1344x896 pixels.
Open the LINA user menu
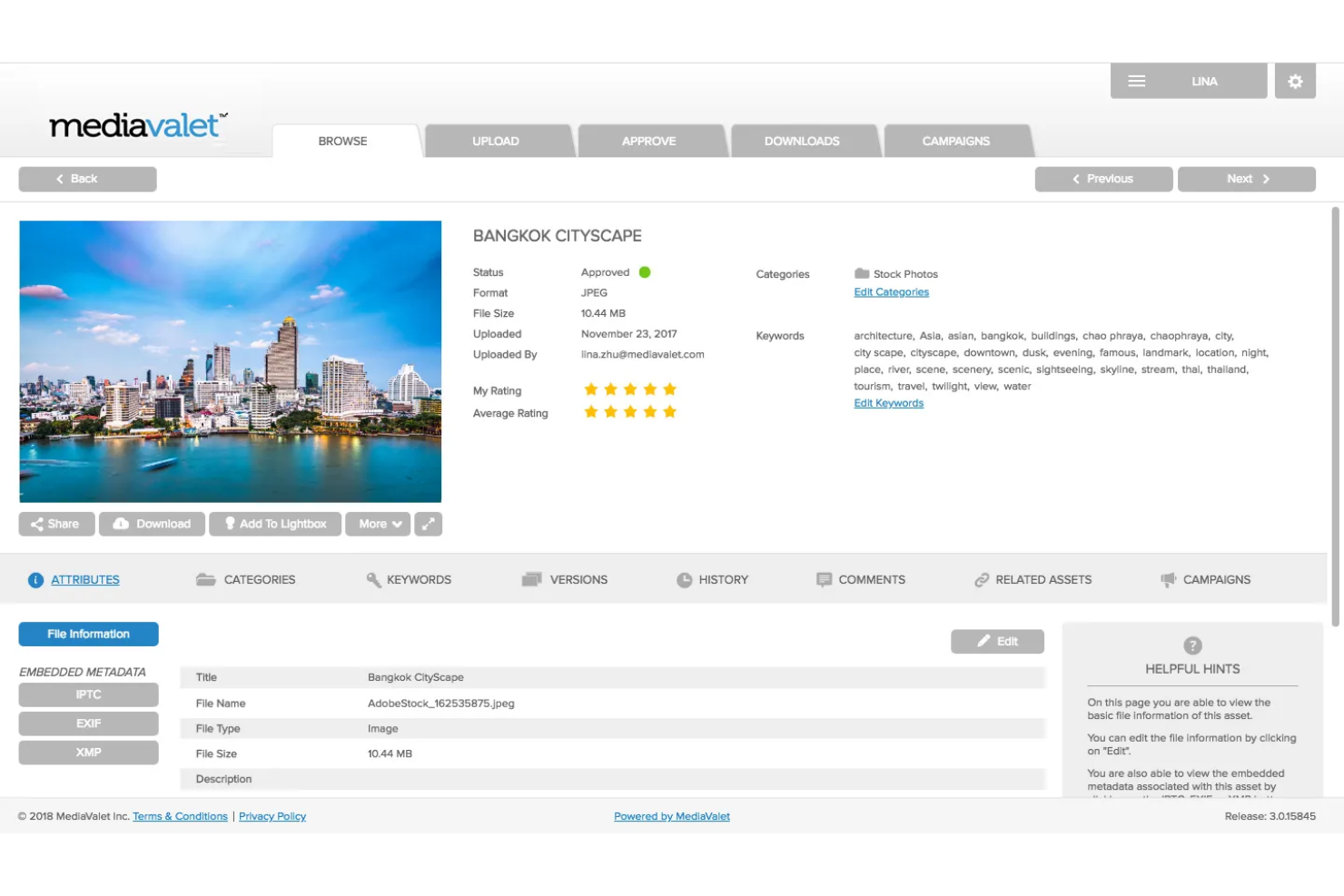point(1188,82)
